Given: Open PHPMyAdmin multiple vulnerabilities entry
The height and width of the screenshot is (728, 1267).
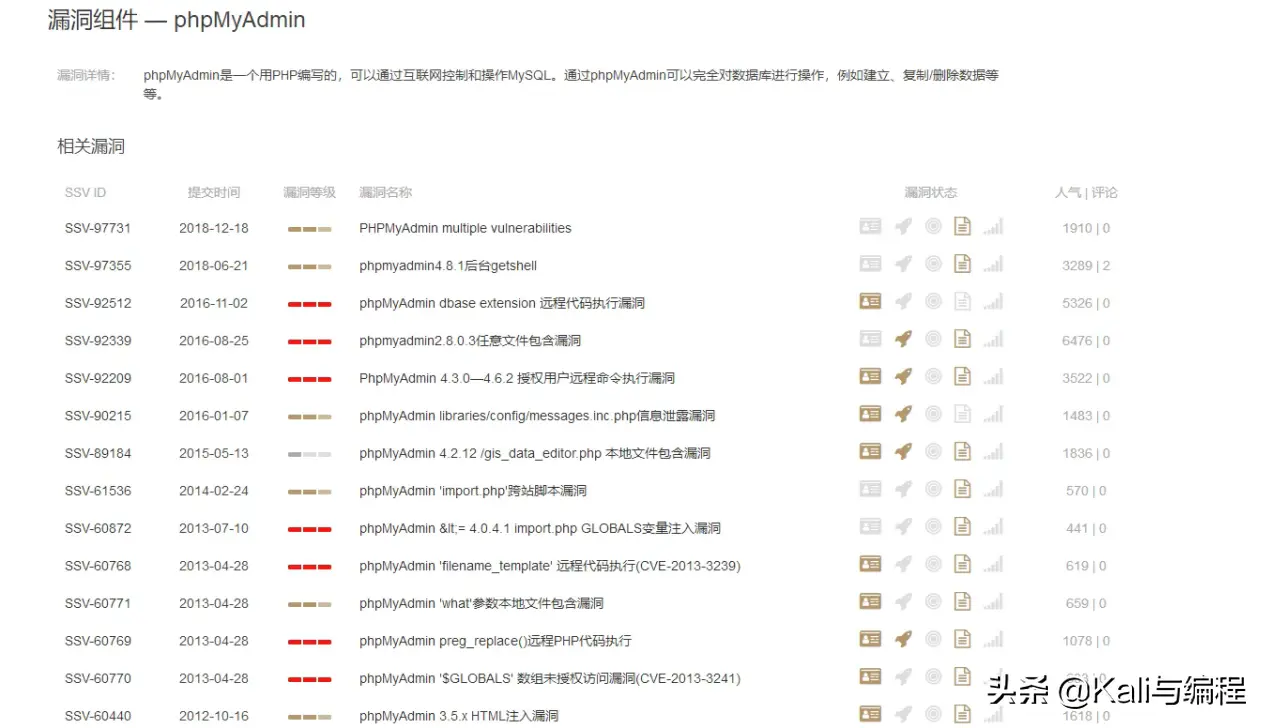Looking at the screenshot, I should point(465,228).
